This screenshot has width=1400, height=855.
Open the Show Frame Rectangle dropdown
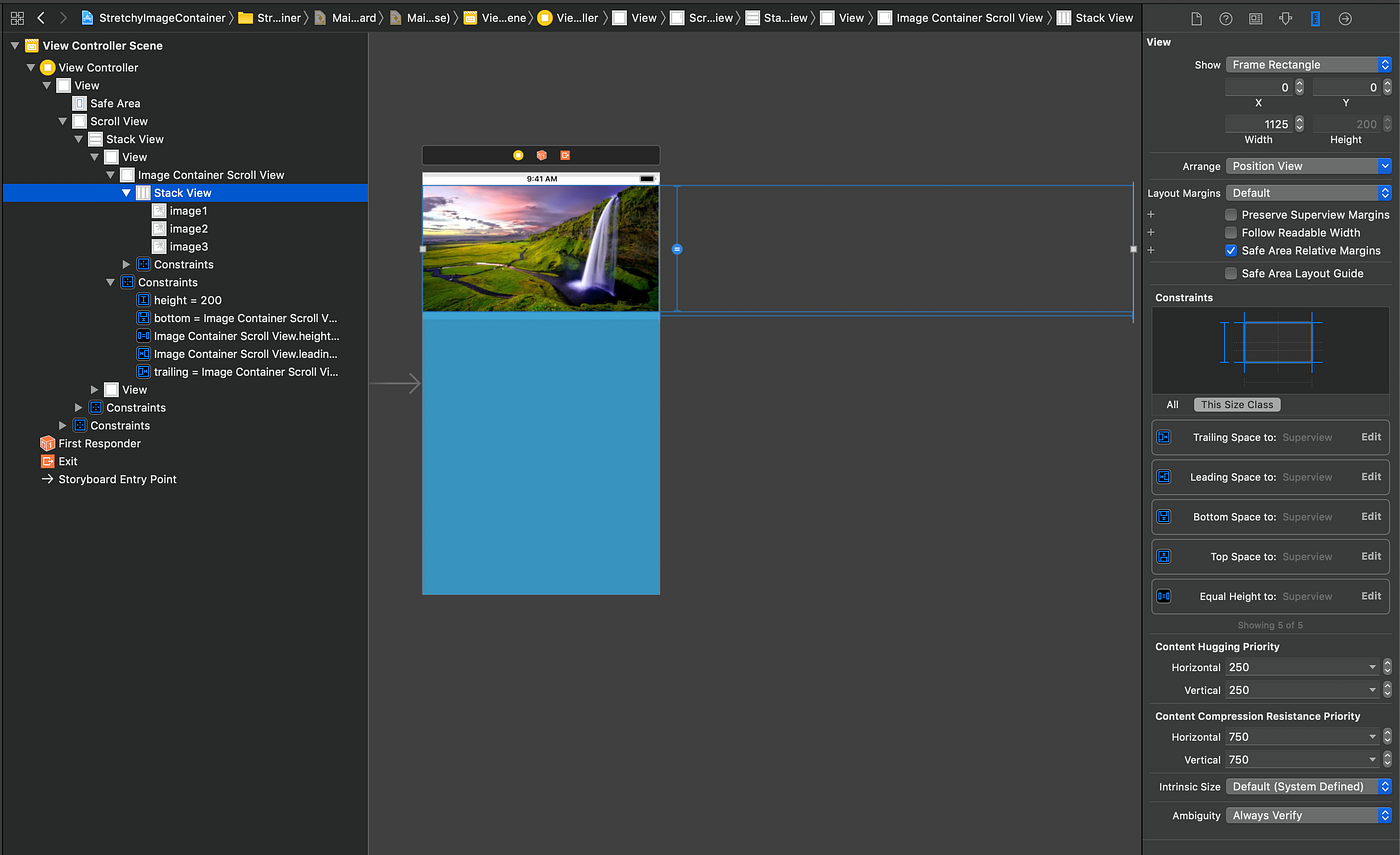pos(1308,65)
